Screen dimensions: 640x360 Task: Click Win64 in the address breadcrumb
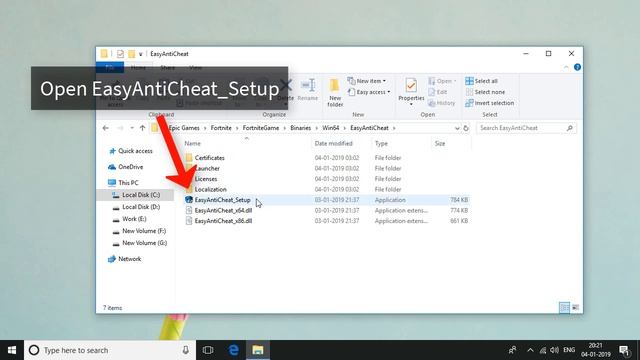331,128
